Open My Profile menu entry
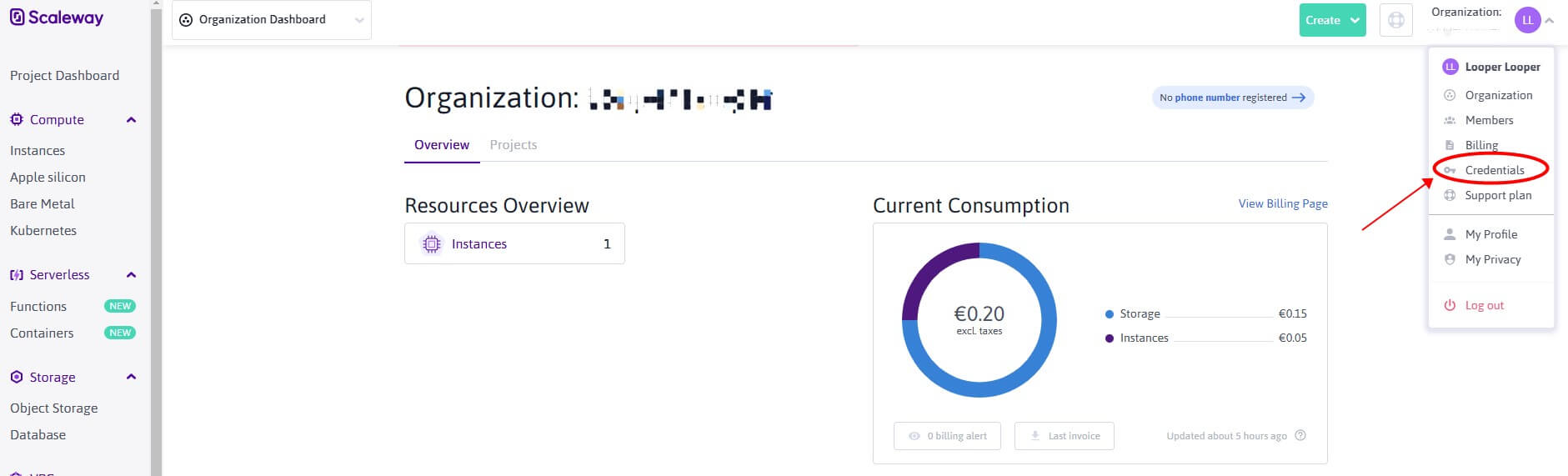This screenshot has width=1568, height=476. tap(1490, 234)
